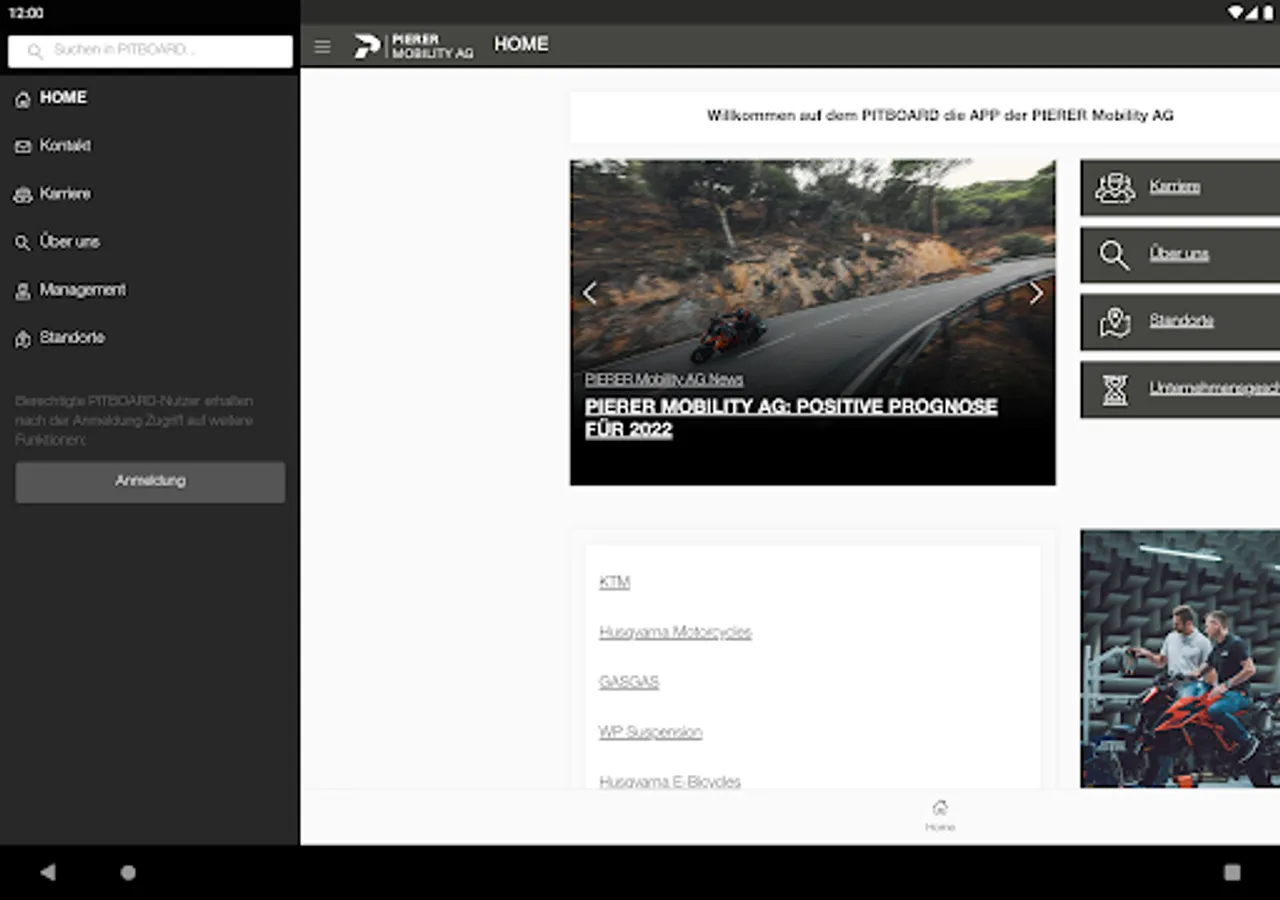This screenshot has height=900, width=1280.
Task: Open the PIERER Mobility AG News link
Action: tap(664, 380)
